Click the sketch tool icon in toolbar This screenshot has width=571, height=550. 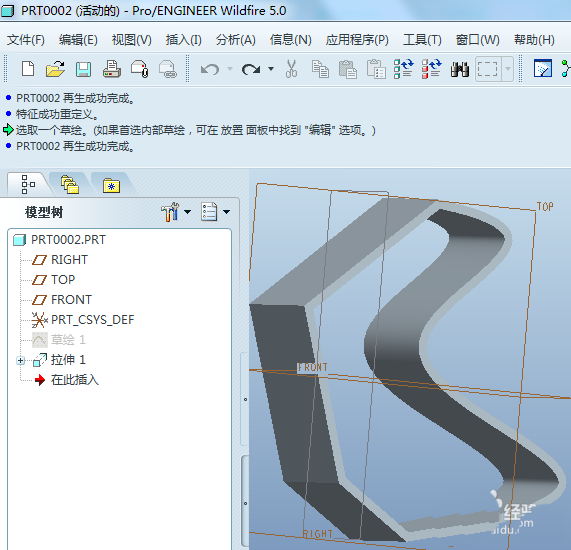coord(543,68)
